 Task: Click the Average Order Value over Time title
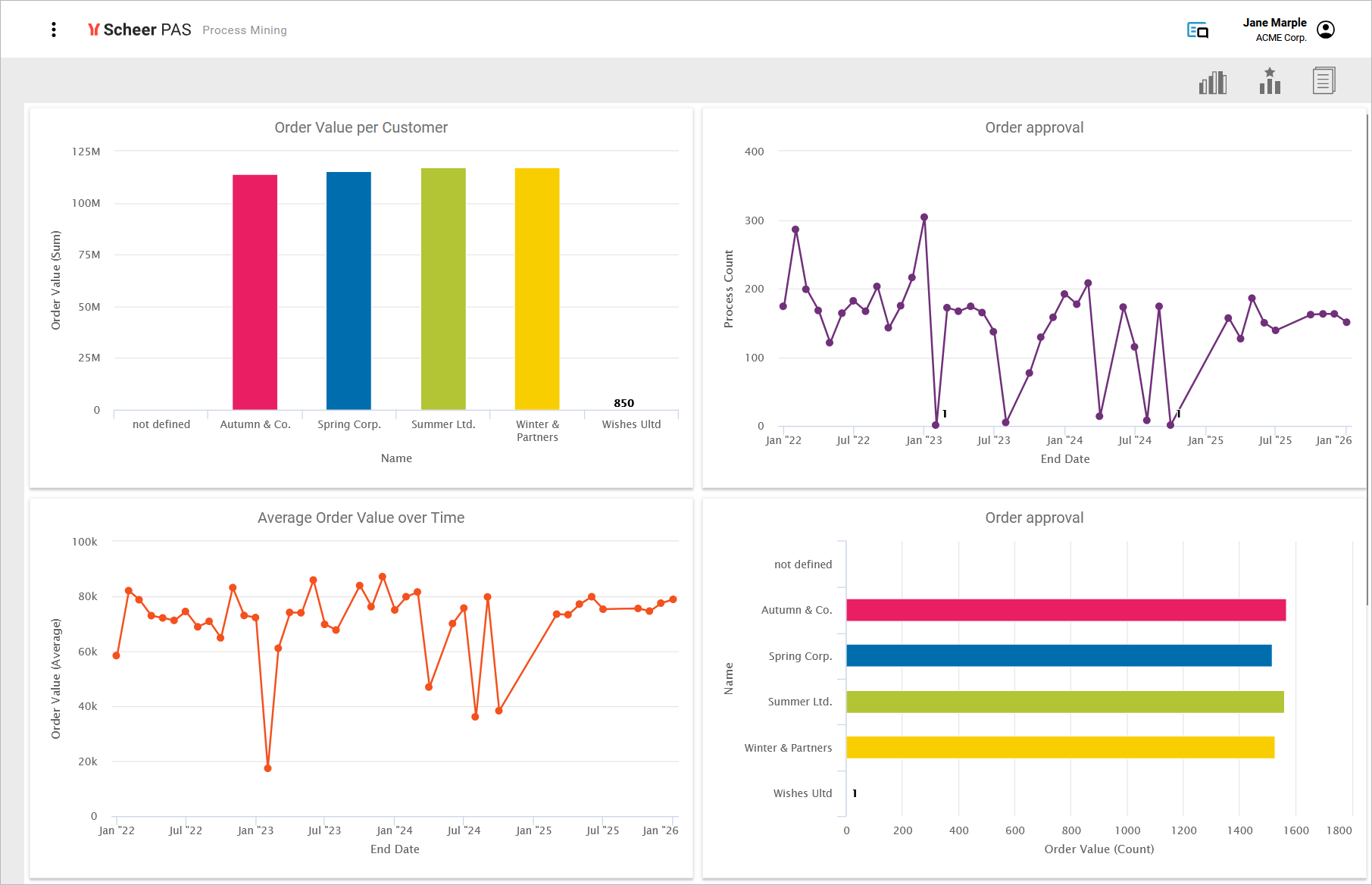pyautogui.click(x=361, y=518)
